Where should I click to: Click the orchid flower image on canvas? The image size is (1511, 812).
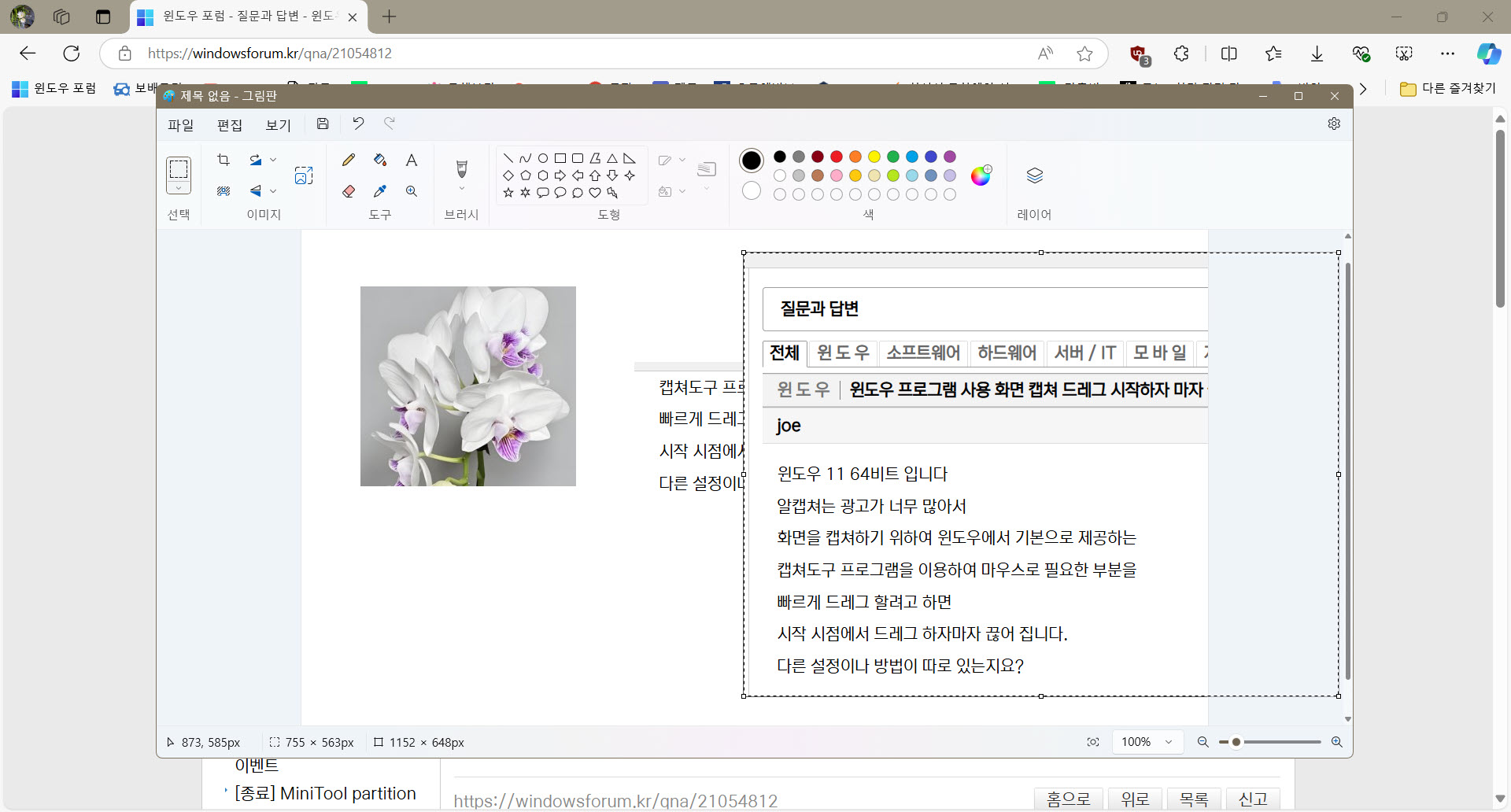point(468,386)
